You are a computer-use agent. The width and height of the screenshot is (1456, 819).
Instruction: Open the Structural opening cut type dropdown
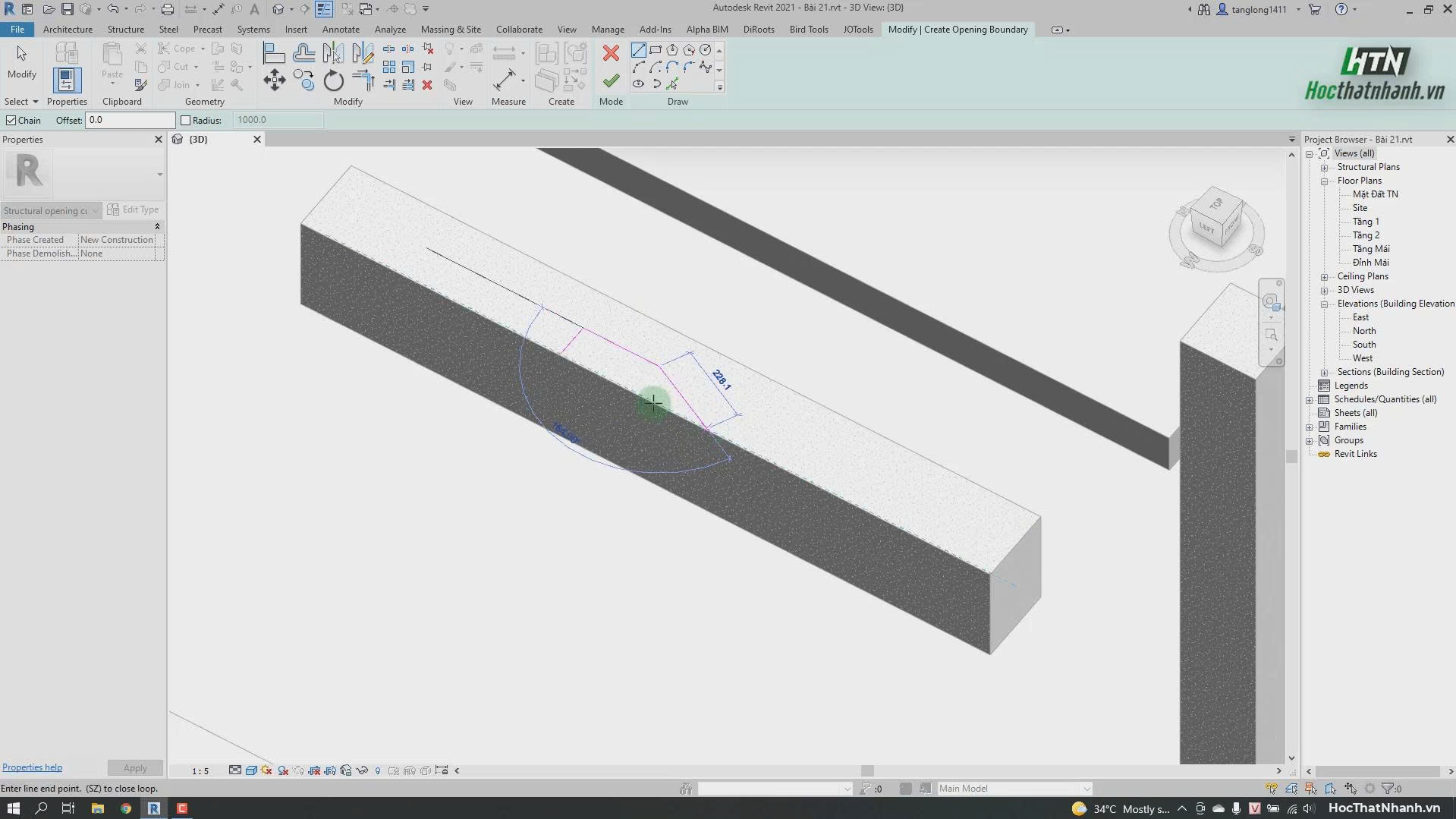tap(51, 210)
